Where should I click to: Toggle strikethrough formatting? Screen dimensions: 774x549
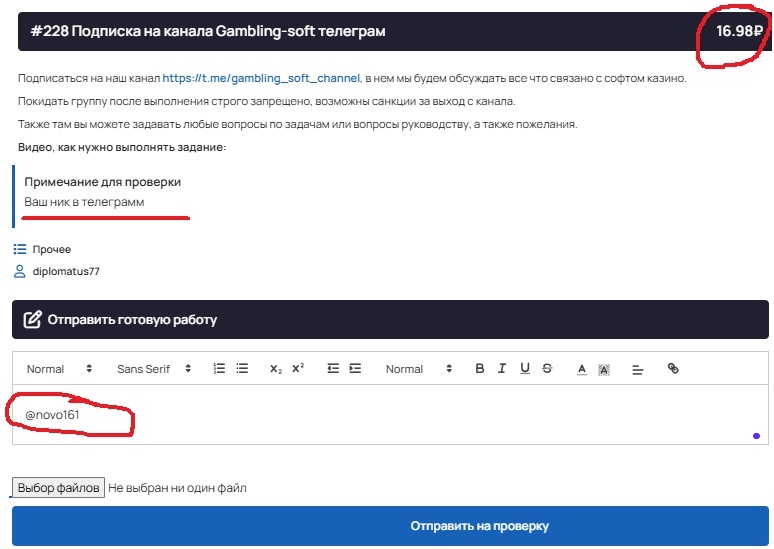pos(547,368)
